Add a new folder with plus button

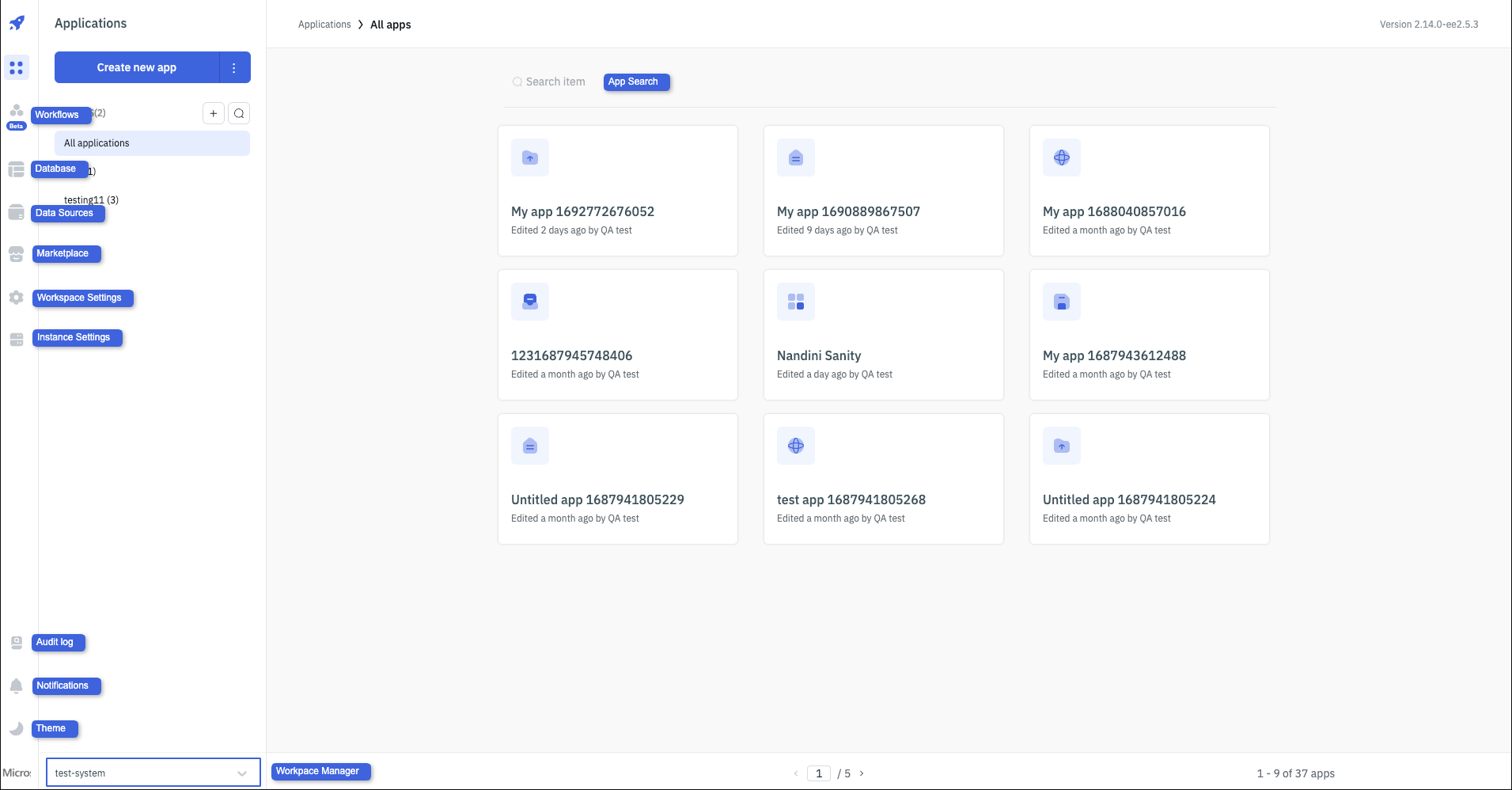pyautogui.click(x=214, y=113)
